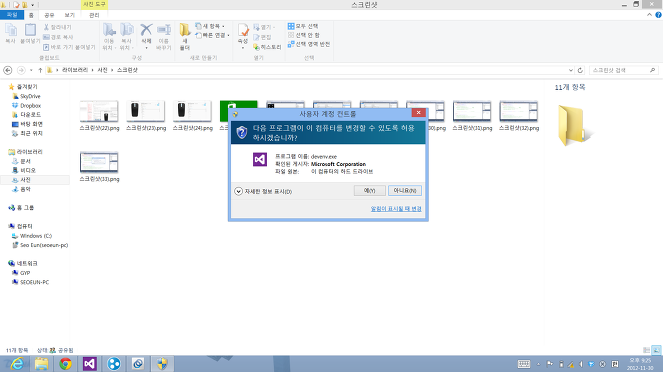663x372 pixels.
Task: Open the File (파일) tab
Action: (x=12, y=15)
